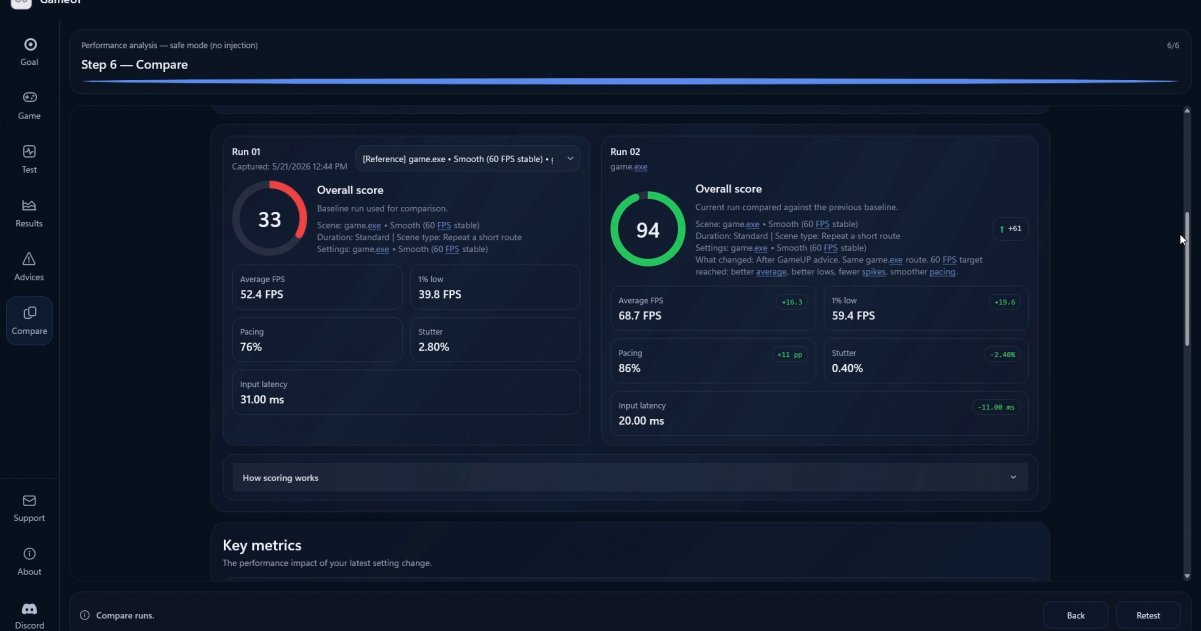
Task: Click the GameUP app logo icon
Action: point(21,3)
